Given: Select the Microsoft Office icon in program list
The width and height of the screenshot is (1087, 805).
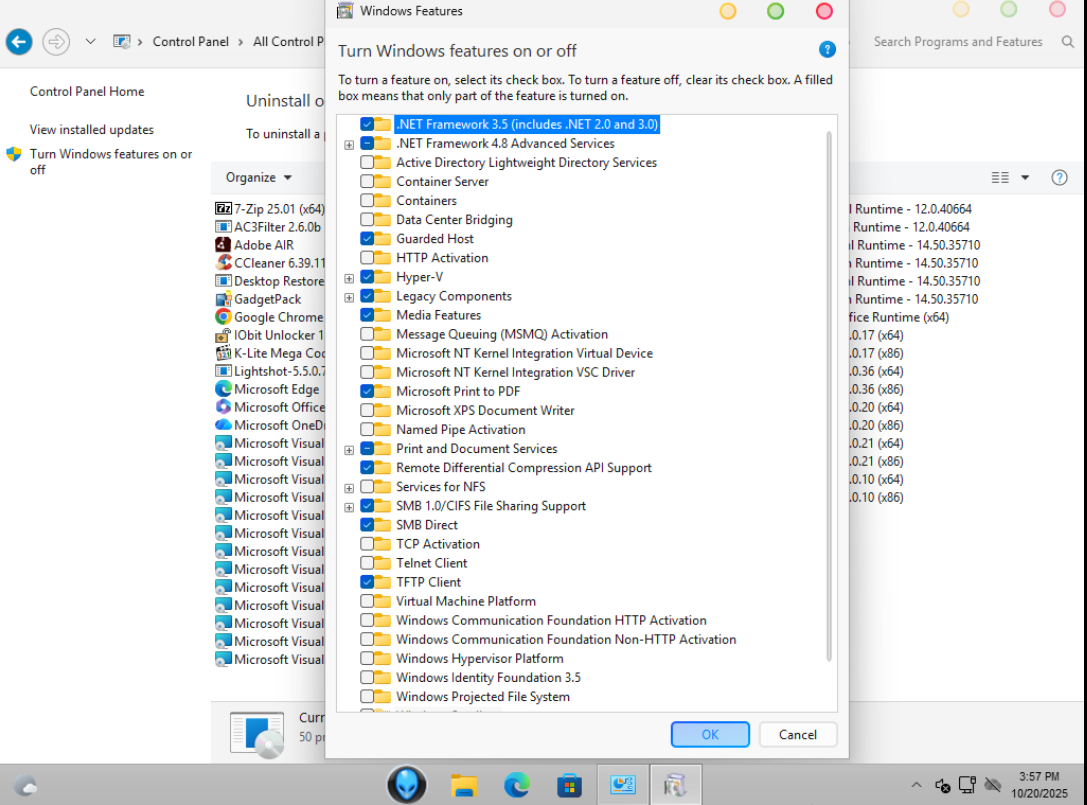Looking at the screenshot, I should (223, 407).
